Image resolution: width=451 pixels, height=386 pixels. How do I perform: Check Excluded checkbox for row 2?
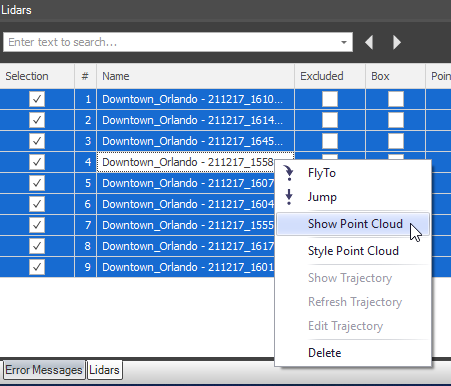[330, 120]
